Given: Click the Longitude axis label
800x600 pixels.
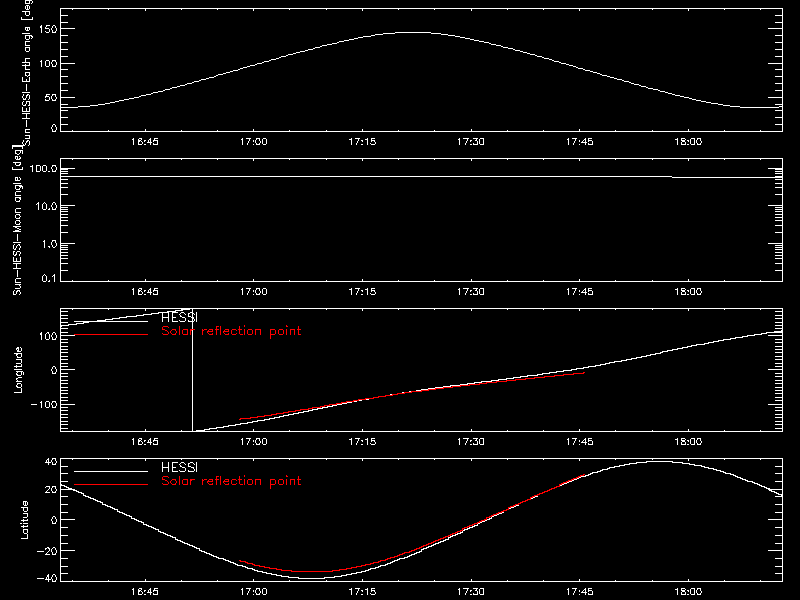Looking at the screenshot, I should [x=18, y=370].
